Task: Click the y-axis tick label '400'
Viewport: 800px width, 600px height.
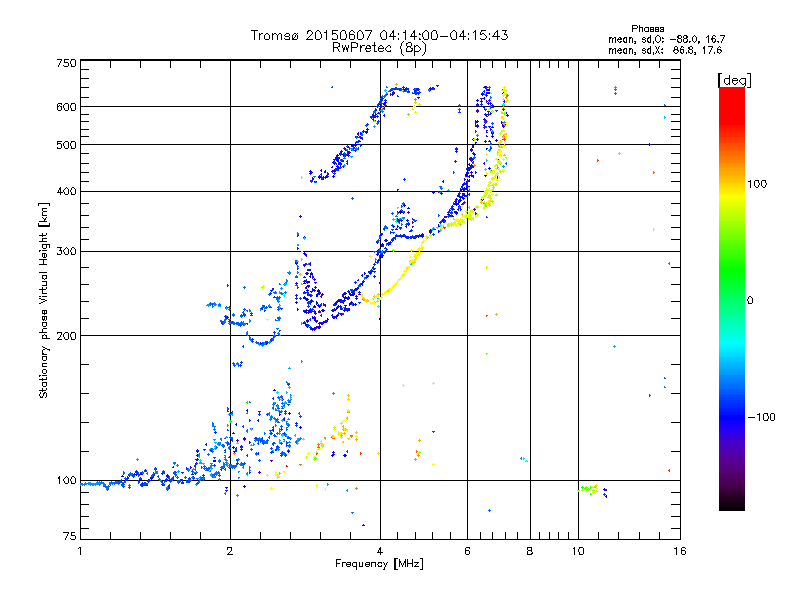Action: click(x=66, y=191)
